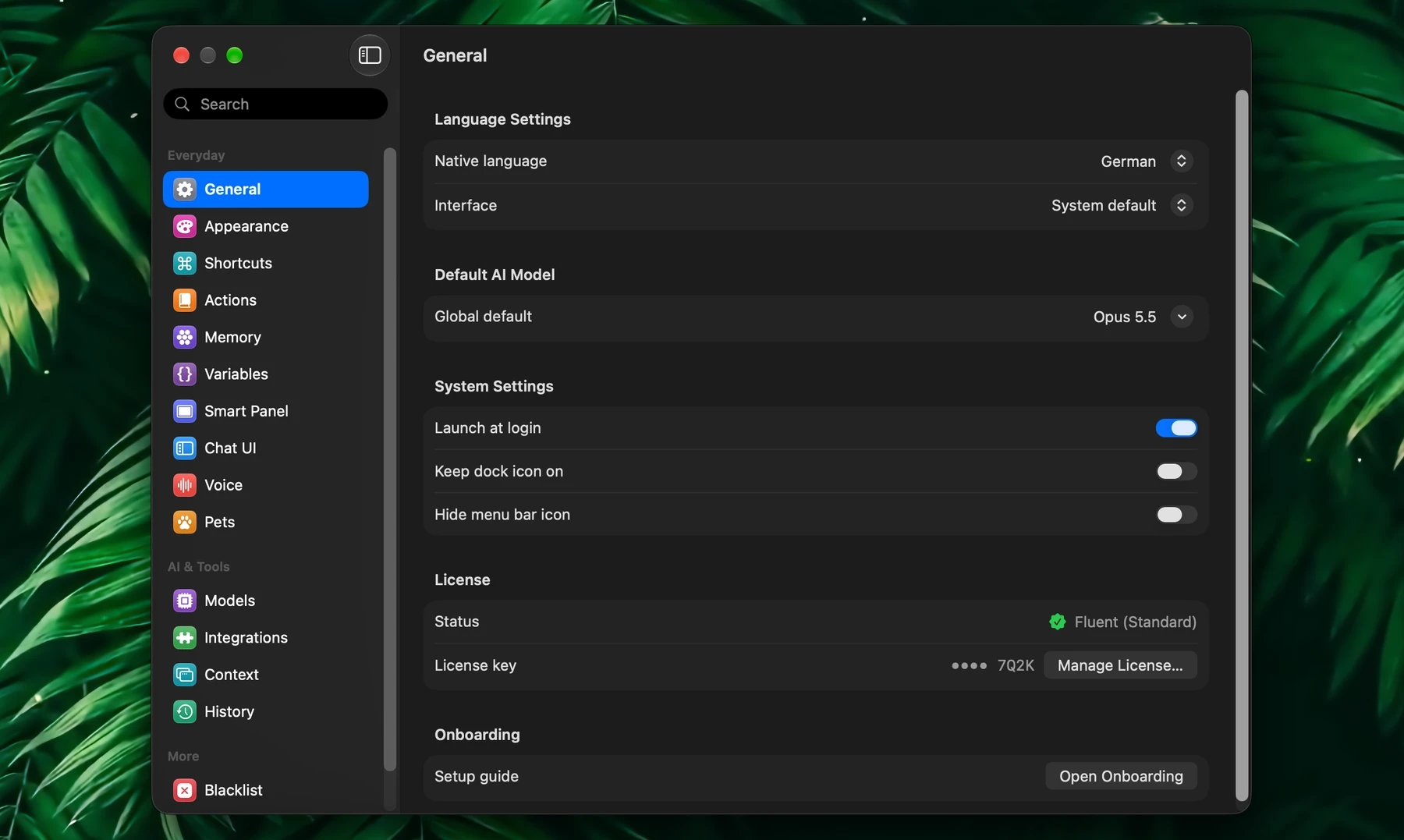The width and height of the screenshot is (1404, 840).
Task: Switch to Smart Panel settings
Action: (266, 411)
